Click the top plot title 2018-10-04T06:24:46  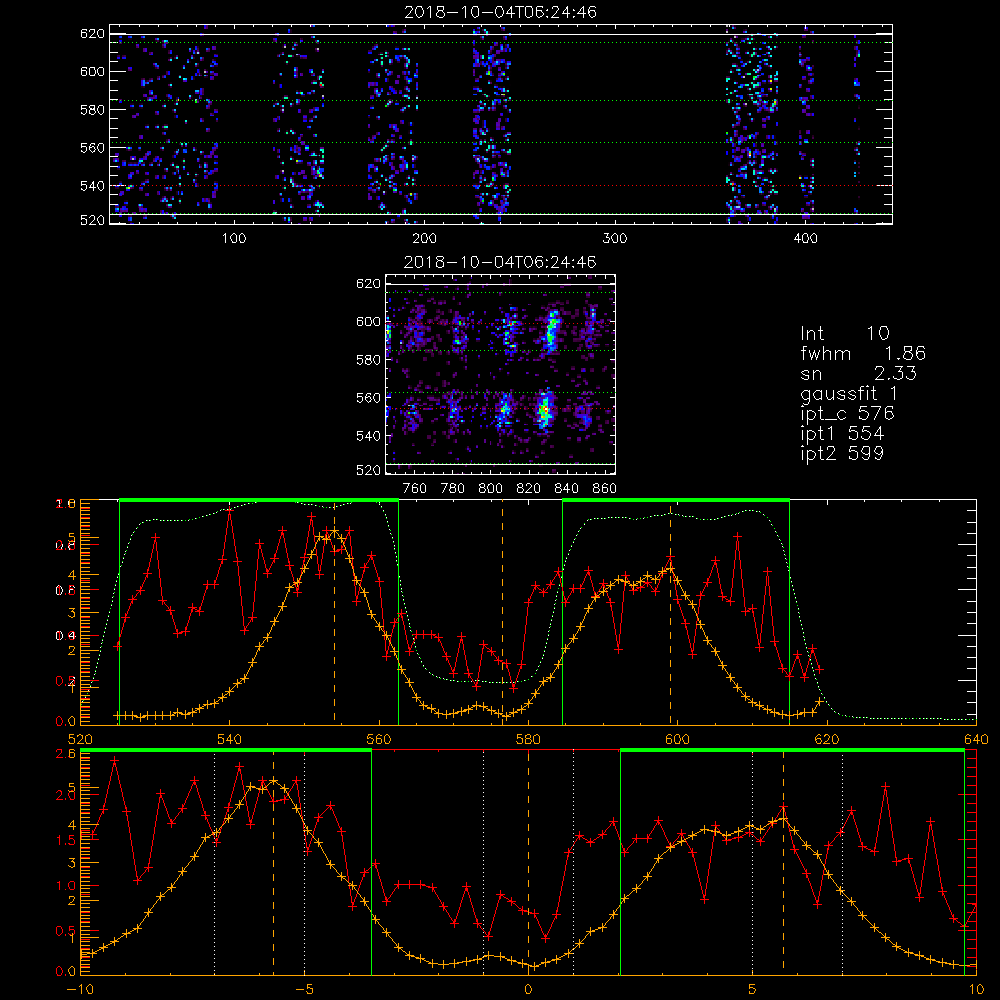tap(501, 12)
